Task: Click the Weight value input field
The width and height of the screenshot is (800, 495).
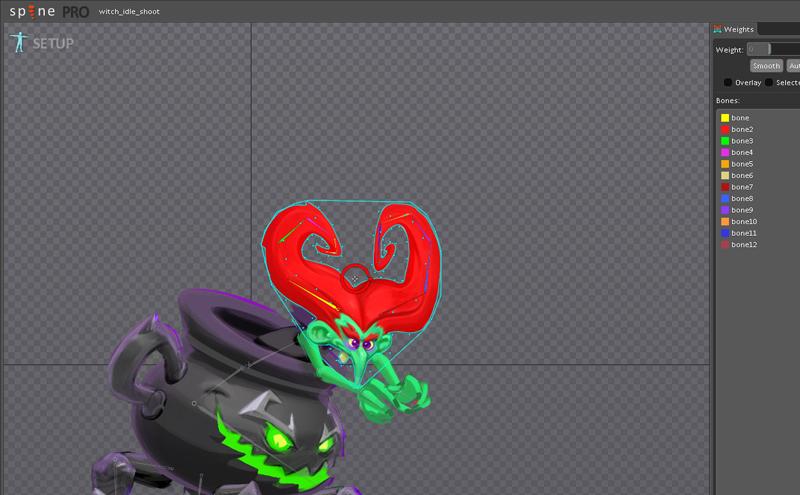Action: [x=758, y=49]
